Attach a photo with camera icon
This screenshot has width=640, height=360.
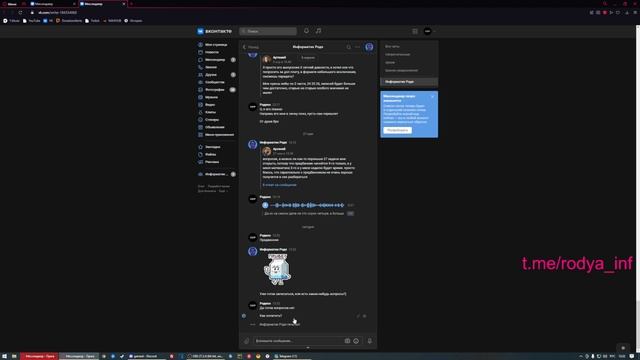[347, 341]
